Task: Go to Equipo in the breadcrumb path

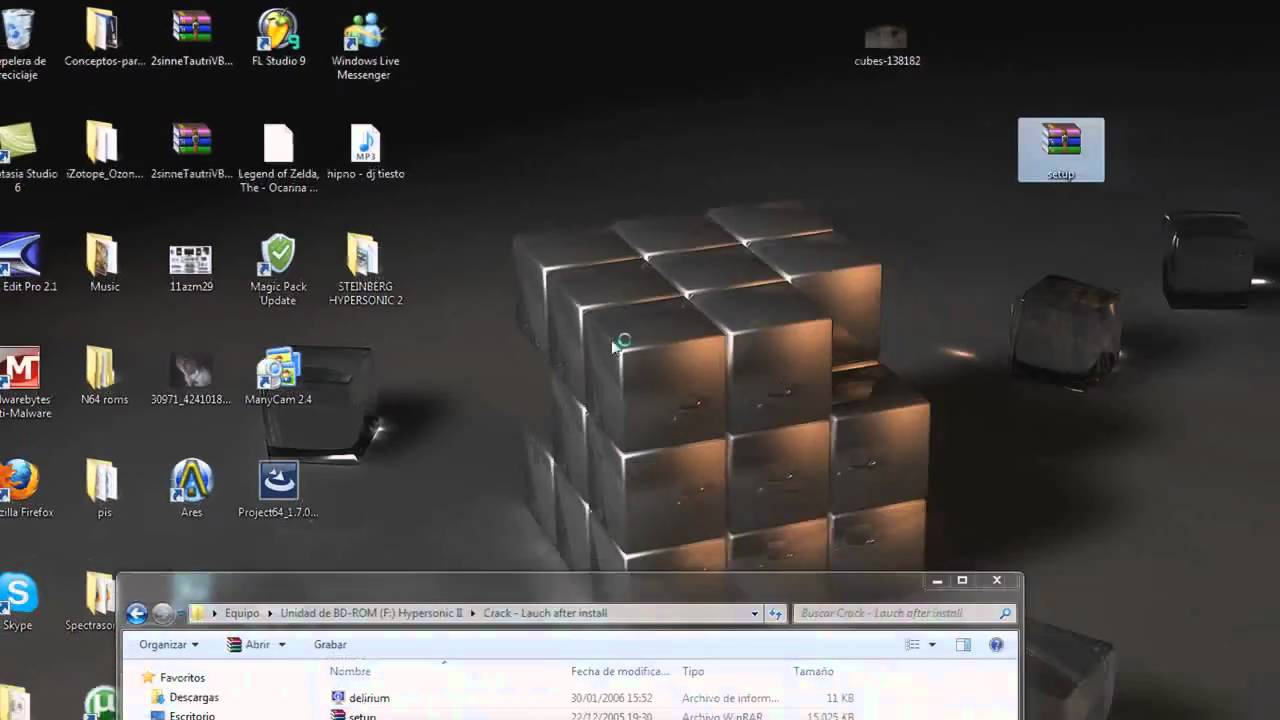Action: point(242,613)
